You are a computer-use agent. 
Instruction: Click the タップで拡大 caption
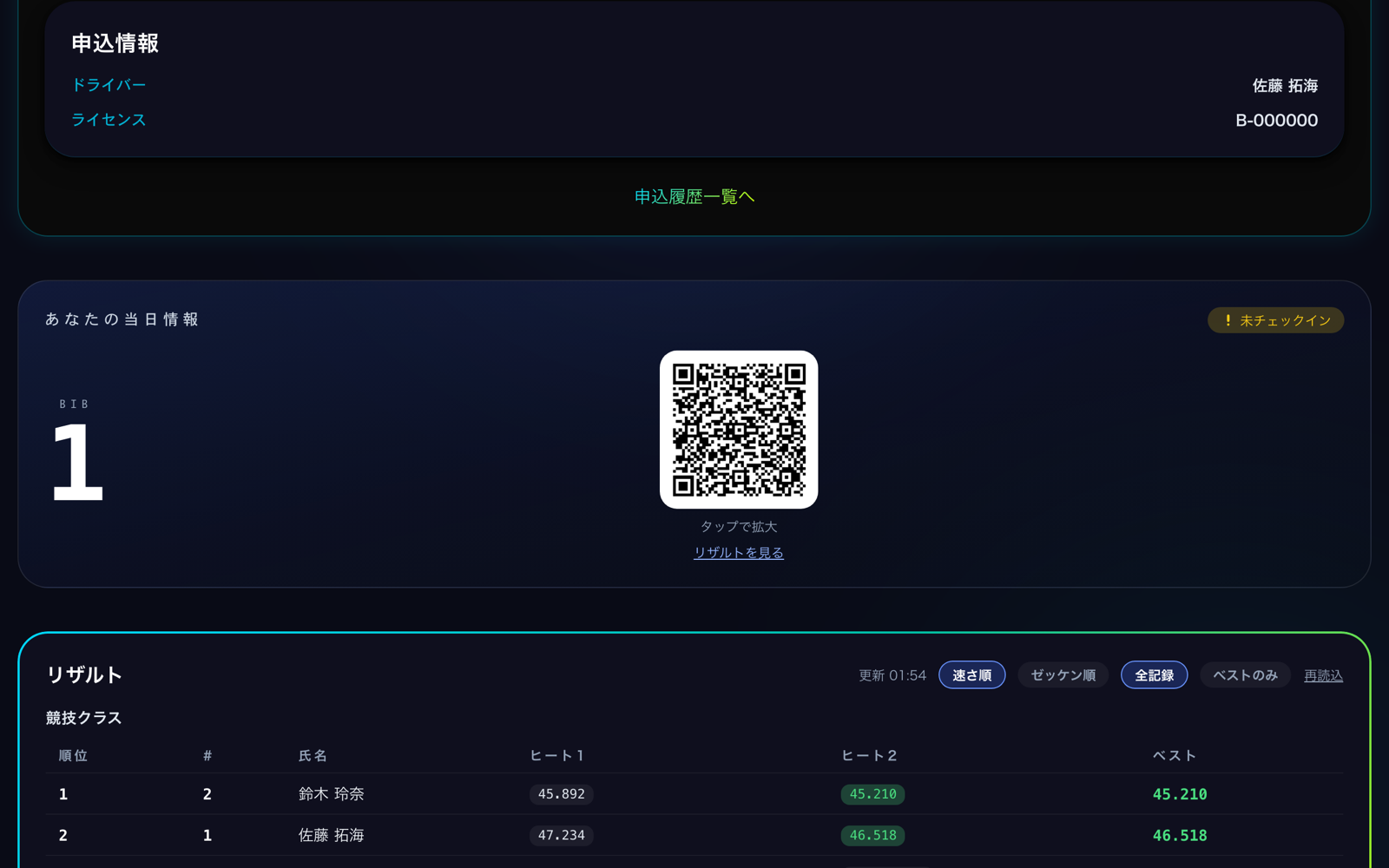(739, 527)
